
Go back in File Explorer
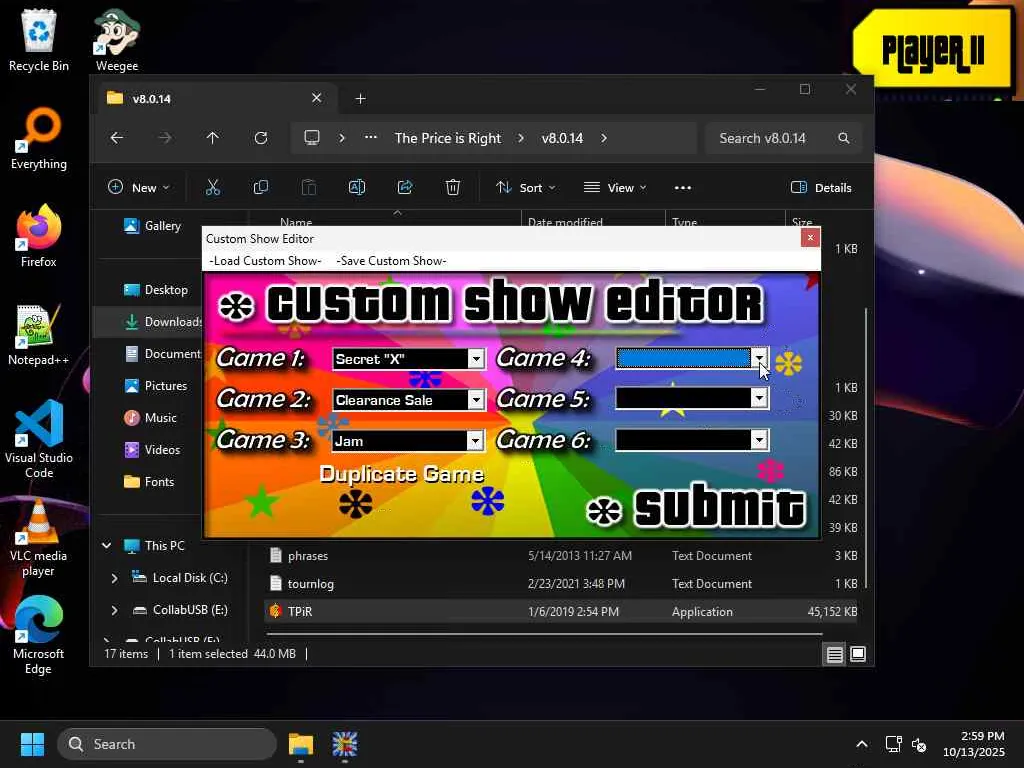click(x=117, y=138)
